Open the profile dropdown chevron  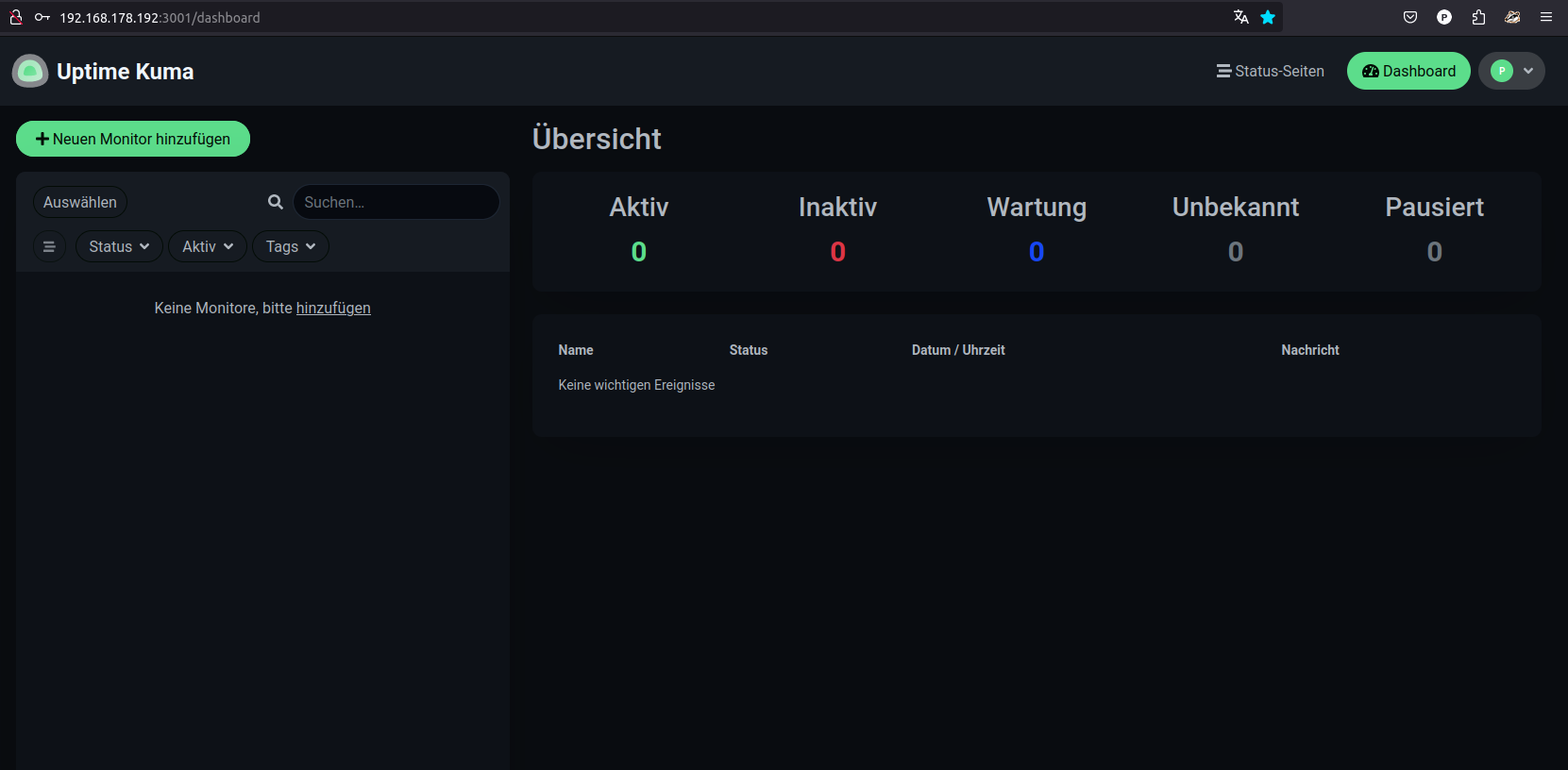point(1528,71)
